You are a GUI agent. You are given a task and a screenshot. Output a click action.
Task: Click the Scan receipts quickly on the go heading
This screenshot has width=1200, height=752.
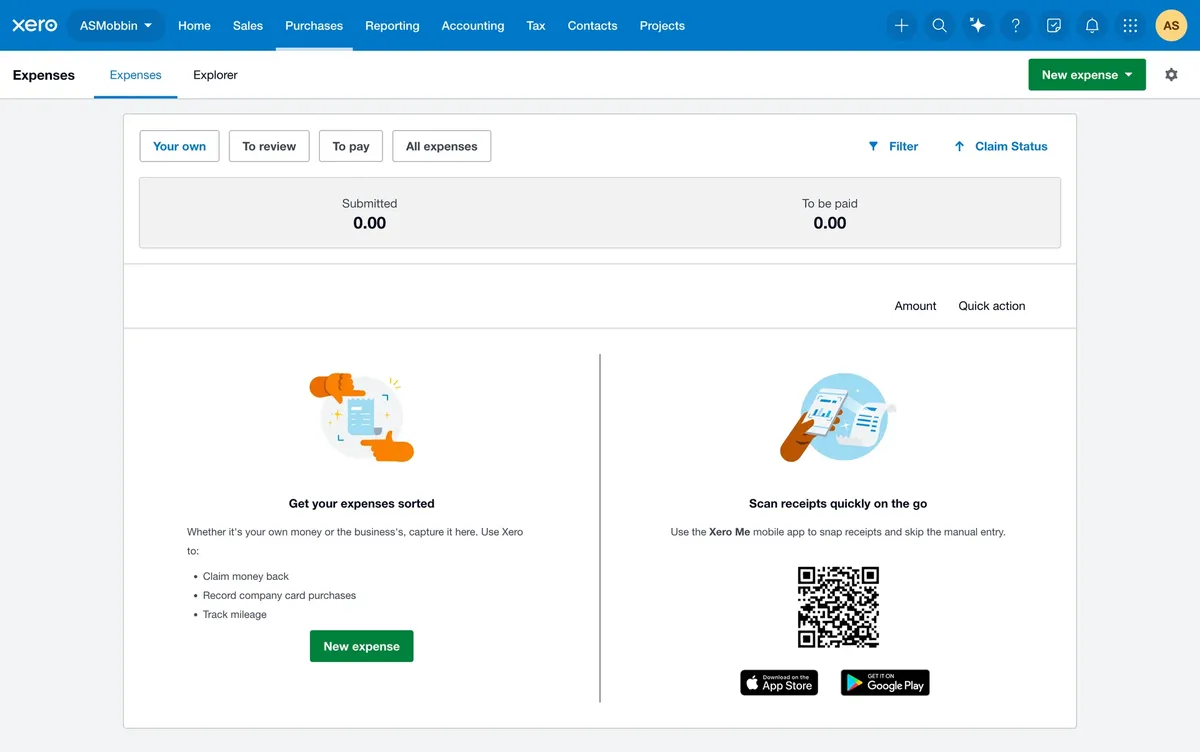click(838, 504)
